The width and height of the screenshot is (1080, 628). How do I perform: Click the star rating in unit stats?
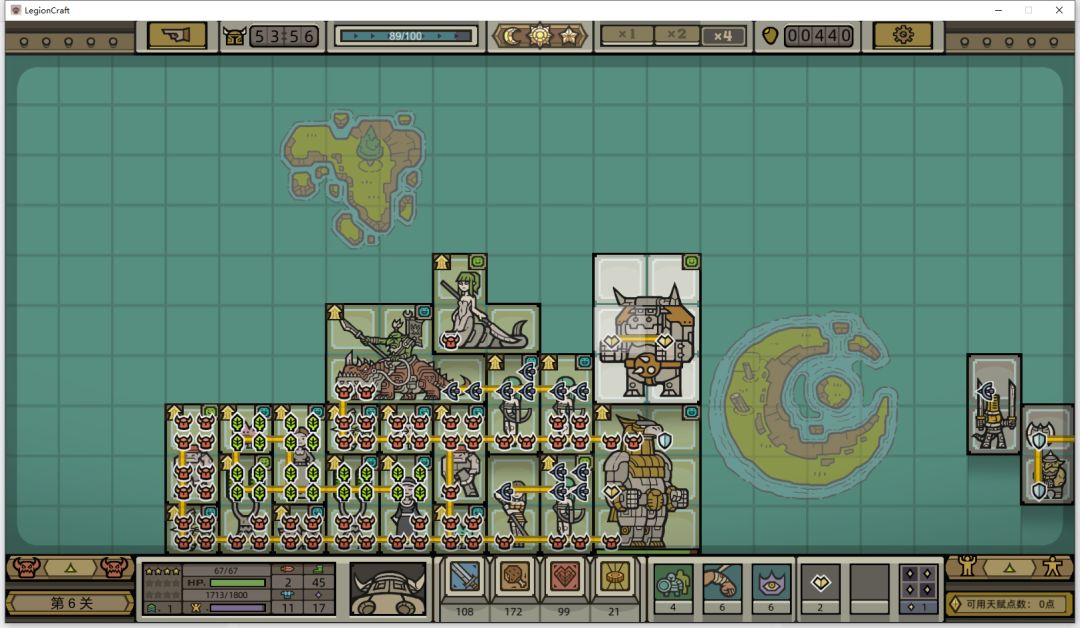pos(163,572)
